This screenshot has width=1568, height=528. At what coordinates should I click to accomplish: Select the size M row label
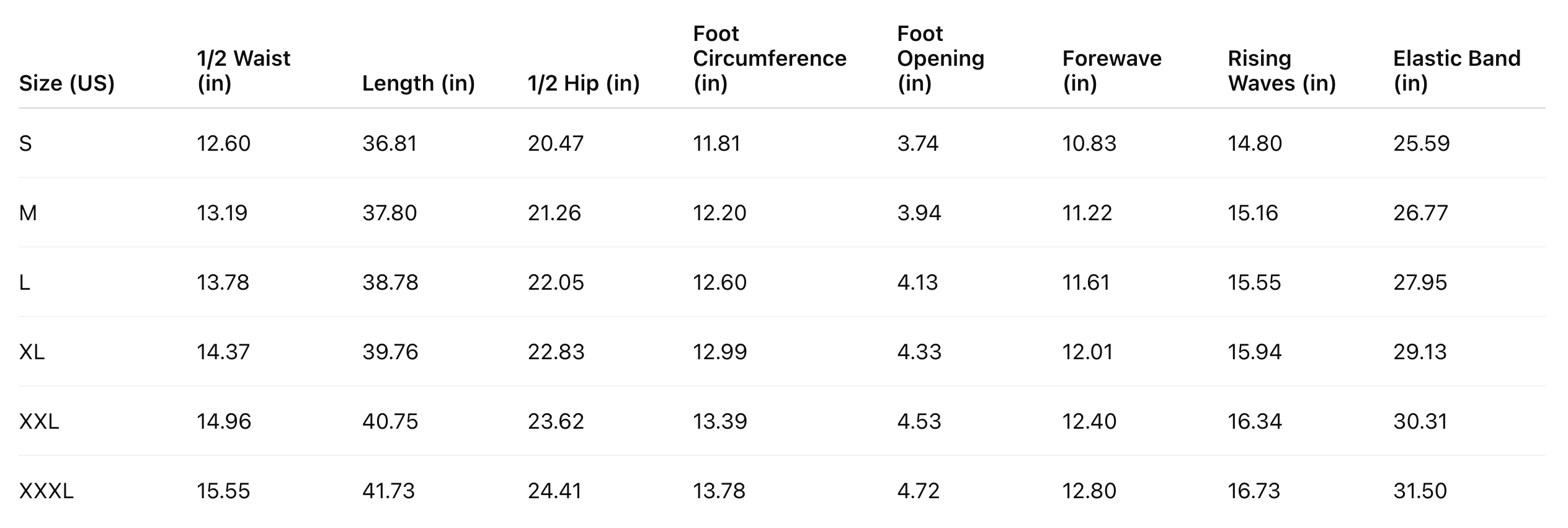(x=28, y=213)
